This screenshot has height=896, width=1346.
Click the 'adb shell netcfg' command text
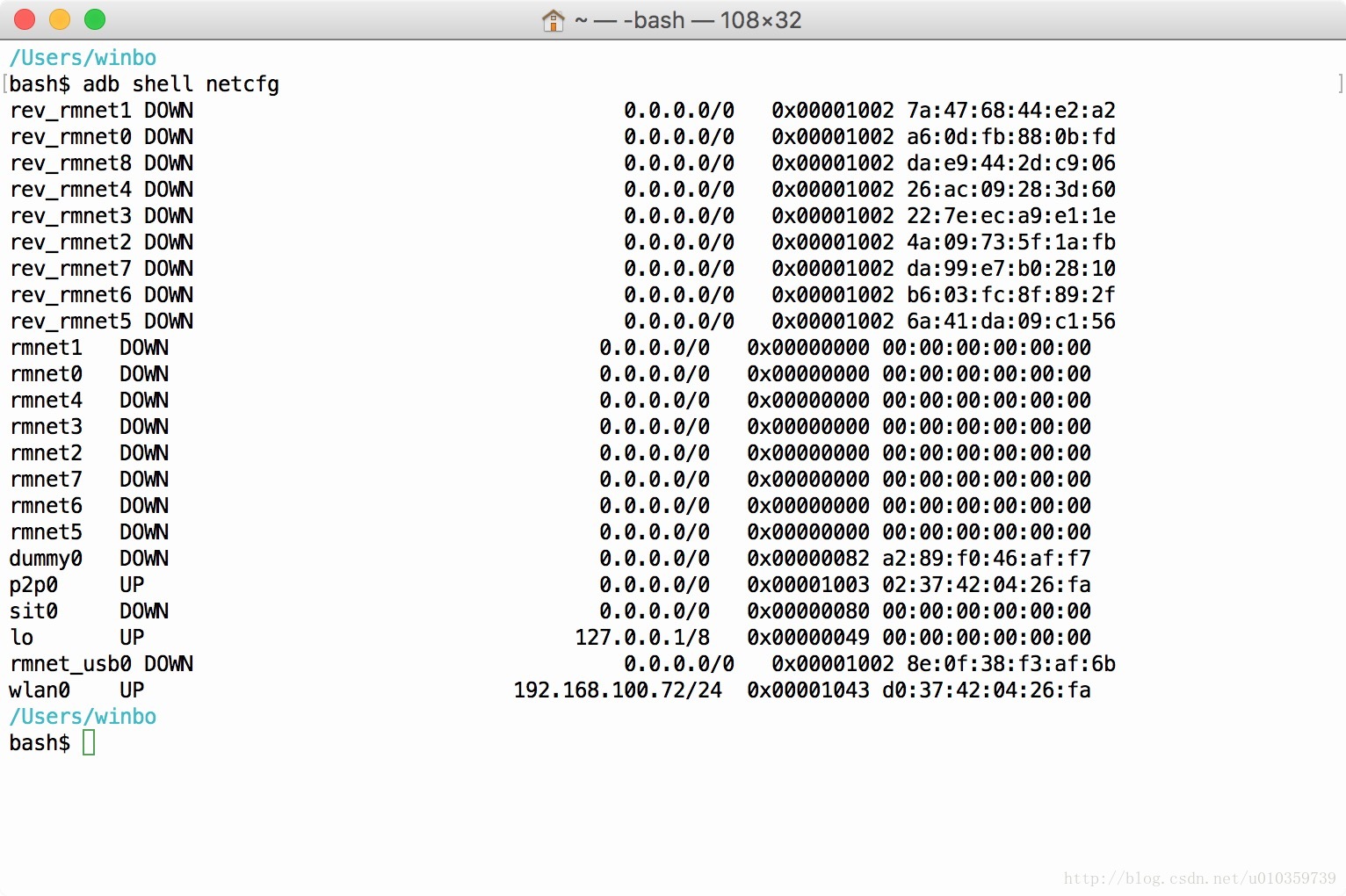[181, 84]
